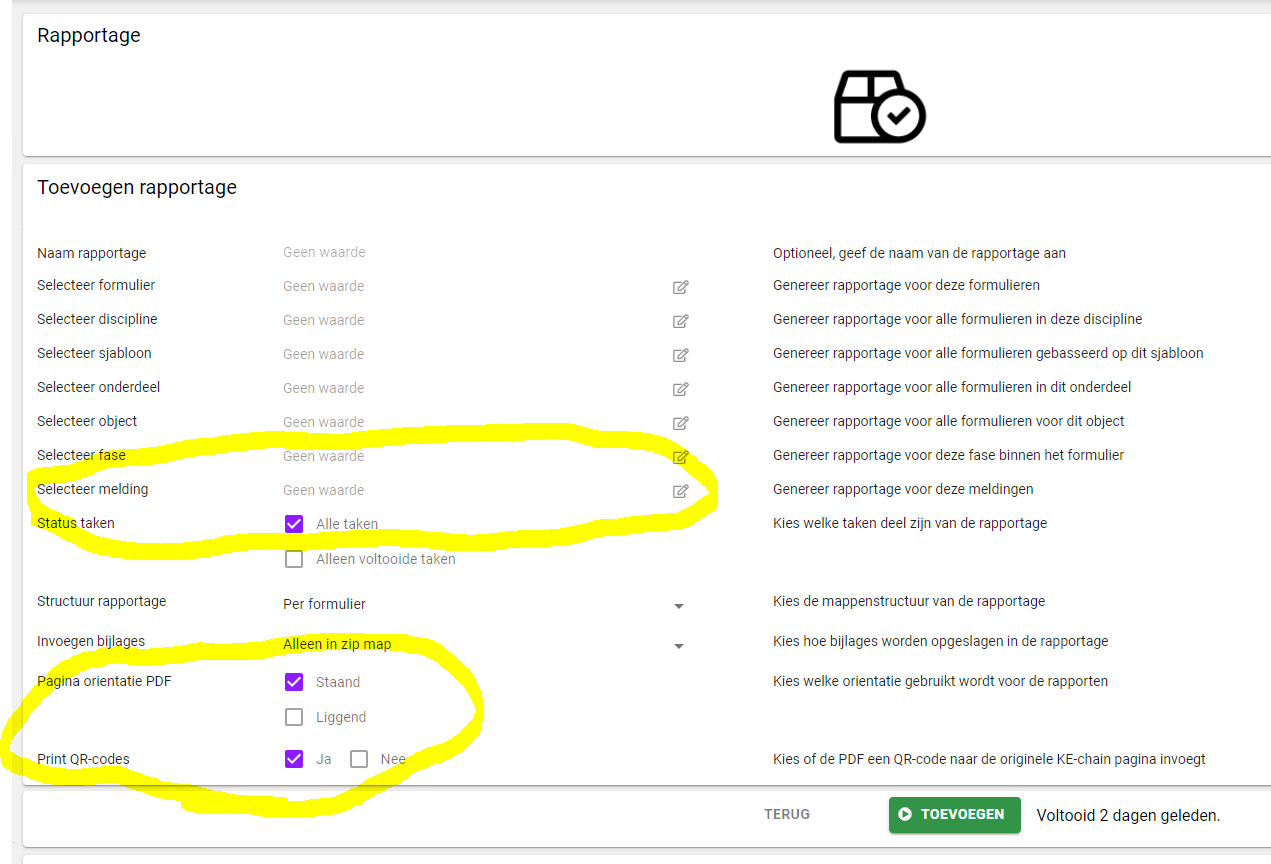Open edit icon for Selecteer melding
Screen dimensions: 1271x864
(x=680, y=491)
